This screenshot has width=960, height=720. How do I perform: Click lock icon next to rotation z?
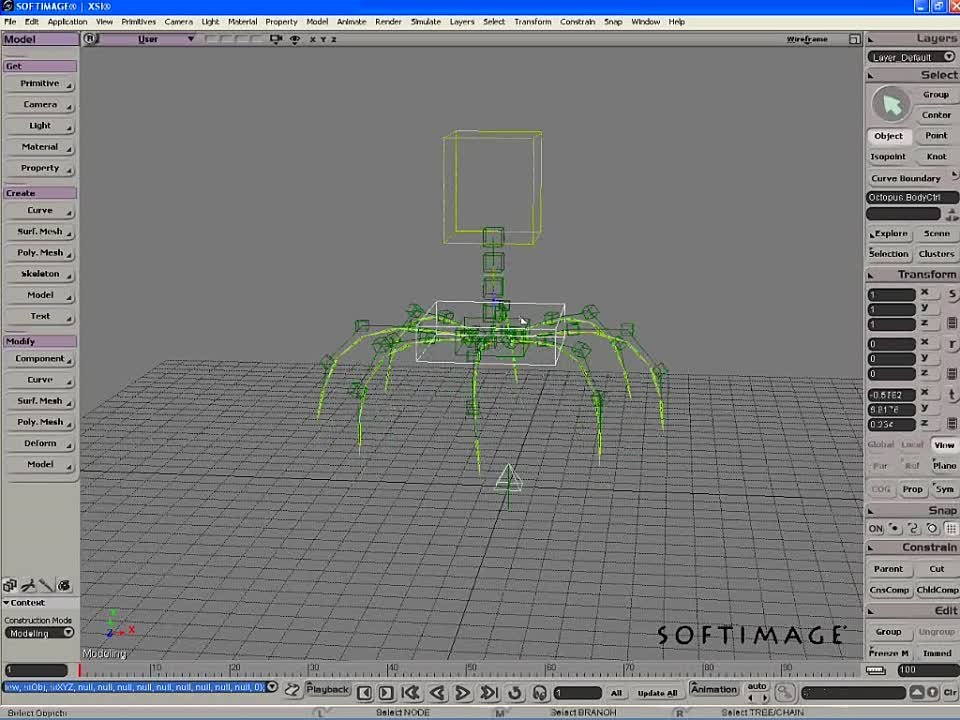point(952,373)
